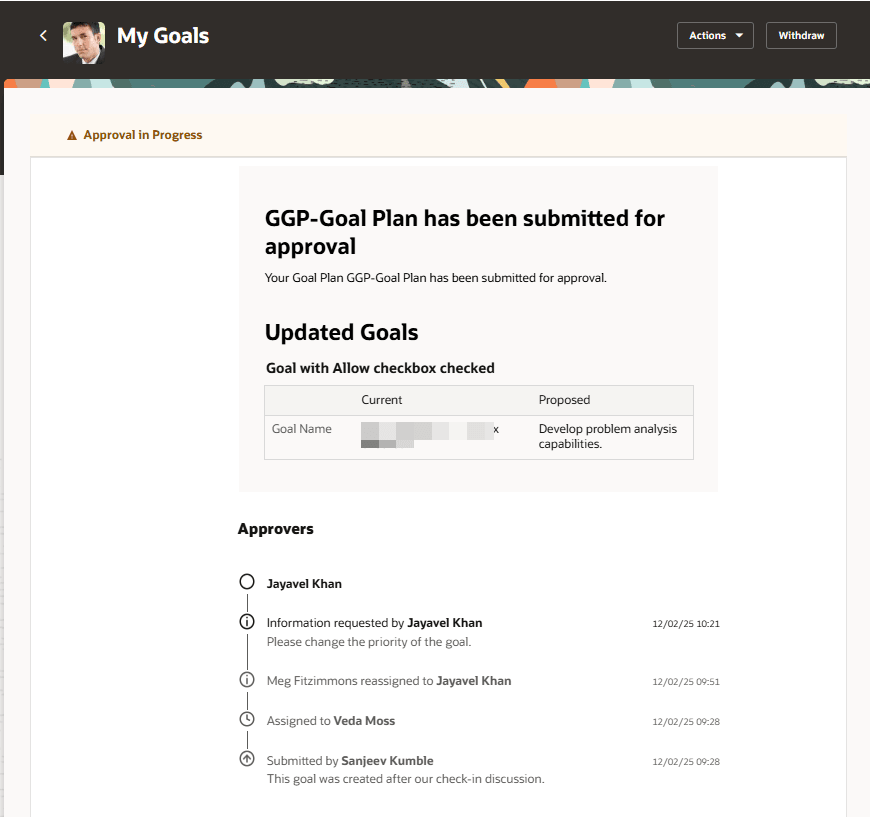Click the submission arrow icon beside Sanjeev Kumble

[x=247, y=758]
